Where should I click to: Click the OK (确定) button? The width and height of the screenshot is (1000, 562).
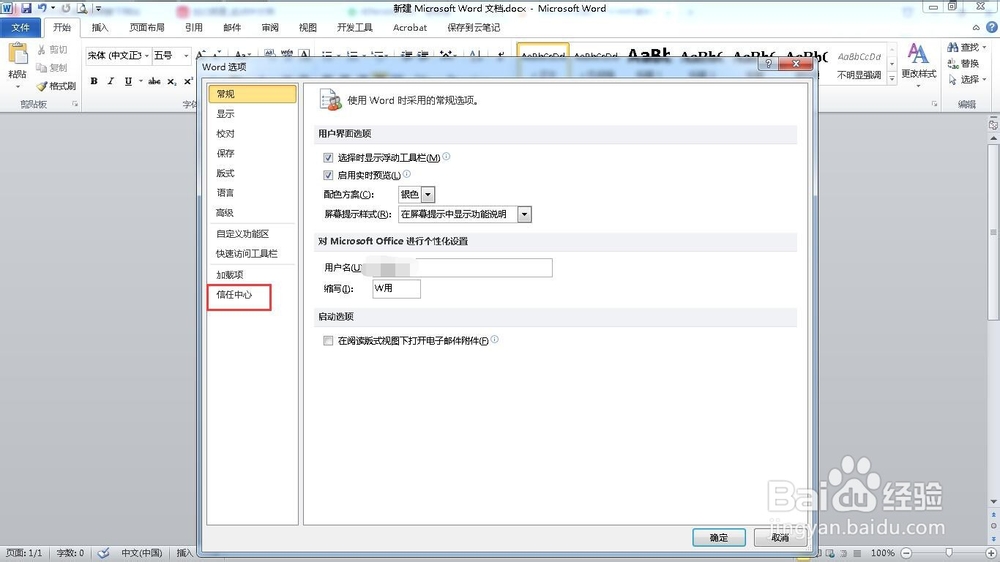point(719,538)
